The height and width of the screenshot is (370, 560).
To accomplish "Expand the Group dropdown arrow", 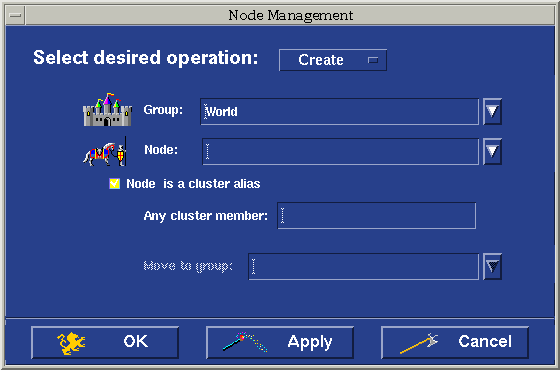I will 492,111.
